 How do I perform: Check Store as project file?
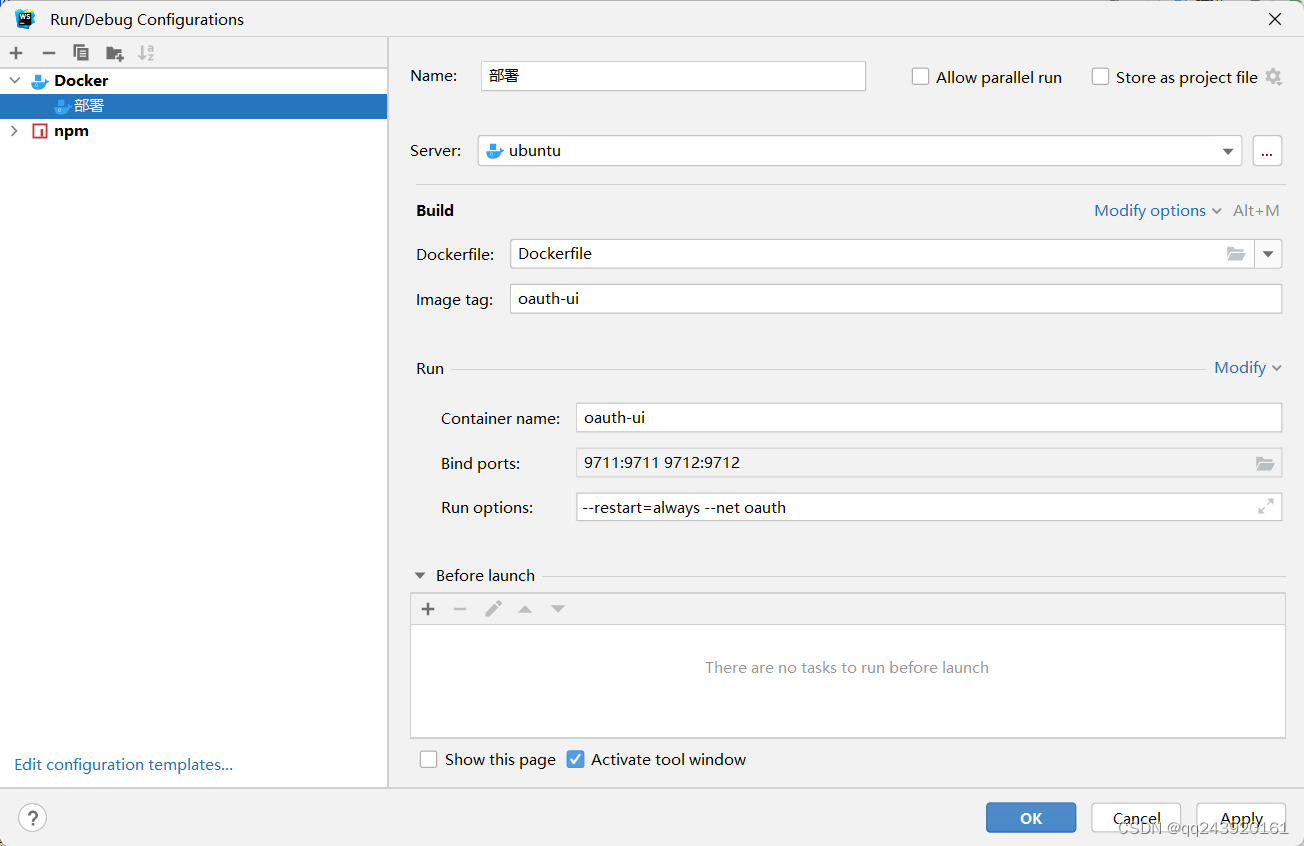[x=1100, y=77]
